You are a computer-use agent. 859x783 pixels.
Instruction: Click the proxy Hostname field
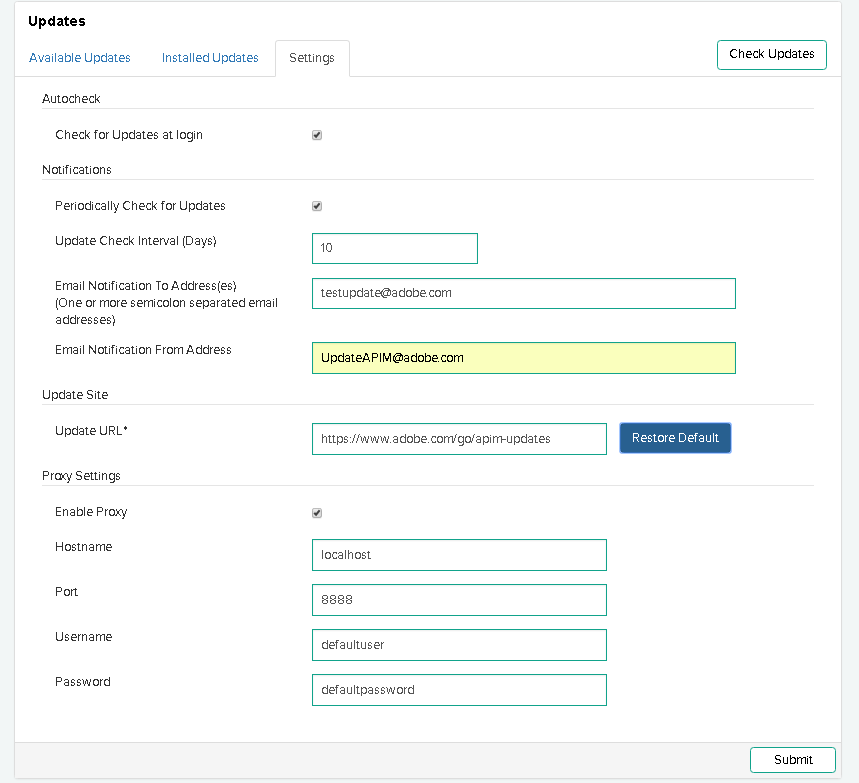[x=459, y=555]
